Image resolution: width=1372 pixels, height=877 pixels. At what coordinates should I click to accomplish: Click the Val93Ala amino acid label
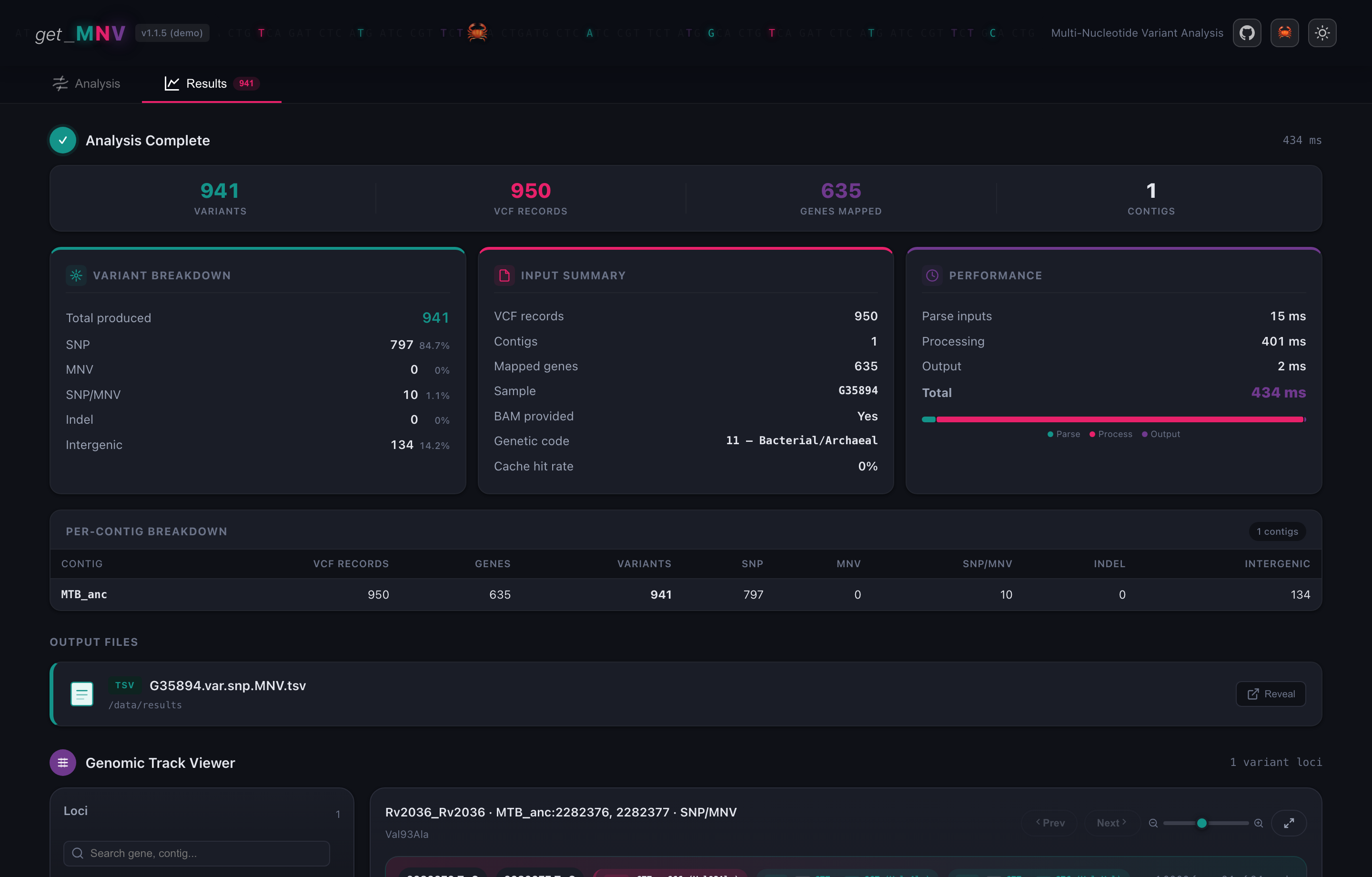coord(407,834)
